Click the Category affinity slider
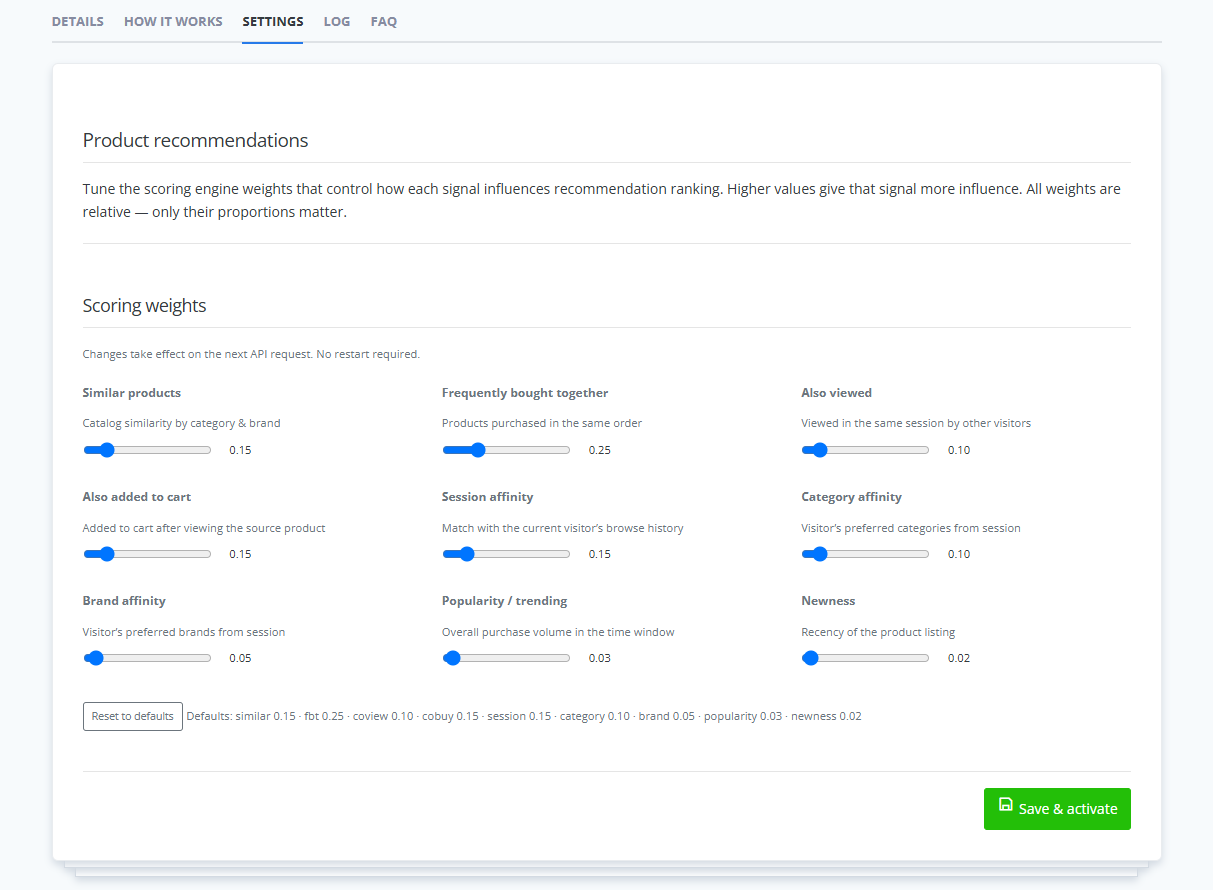 pos(865,554)
